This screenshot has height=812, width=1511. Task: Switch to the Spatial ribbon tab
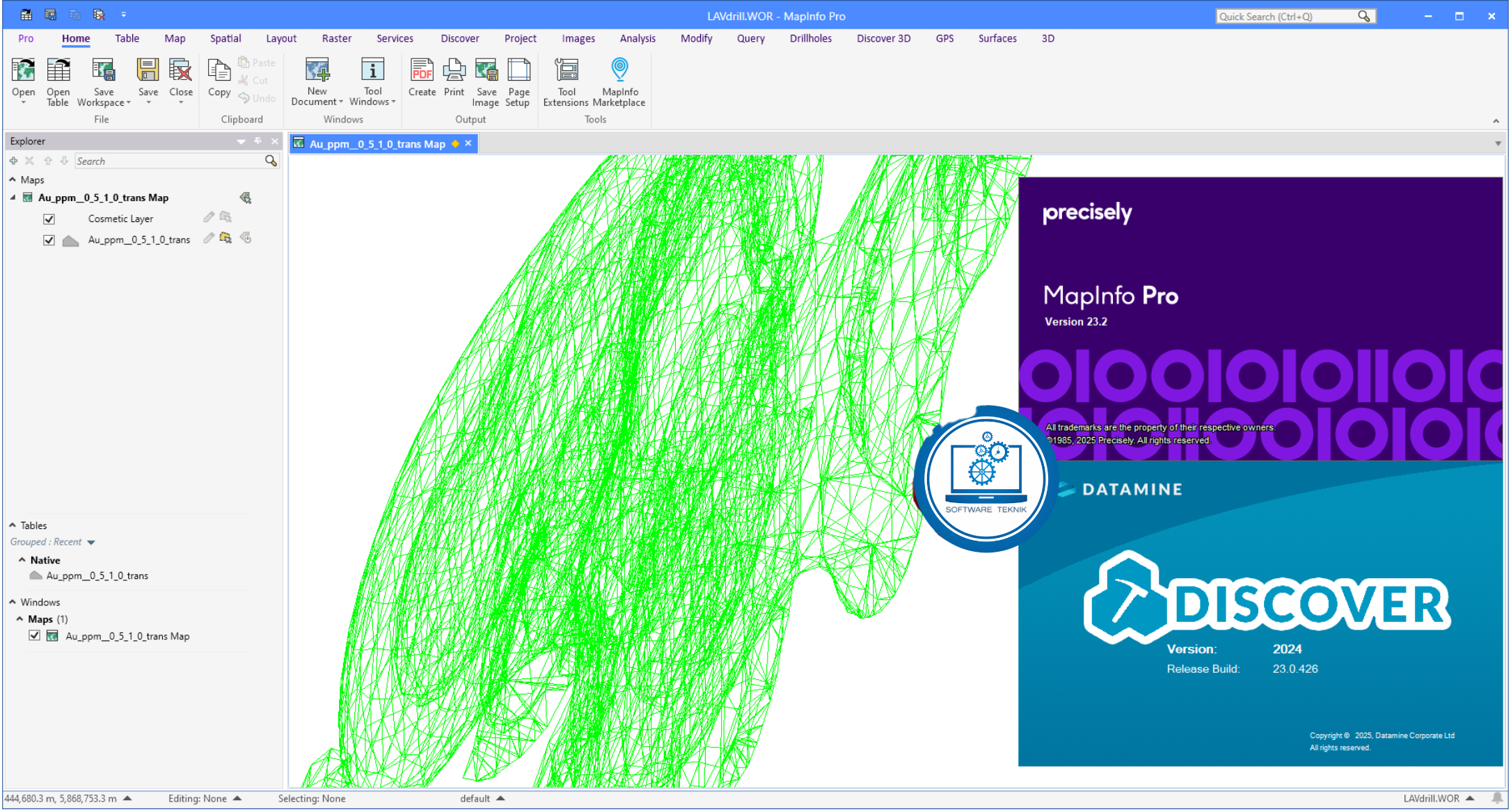point(226,38)
